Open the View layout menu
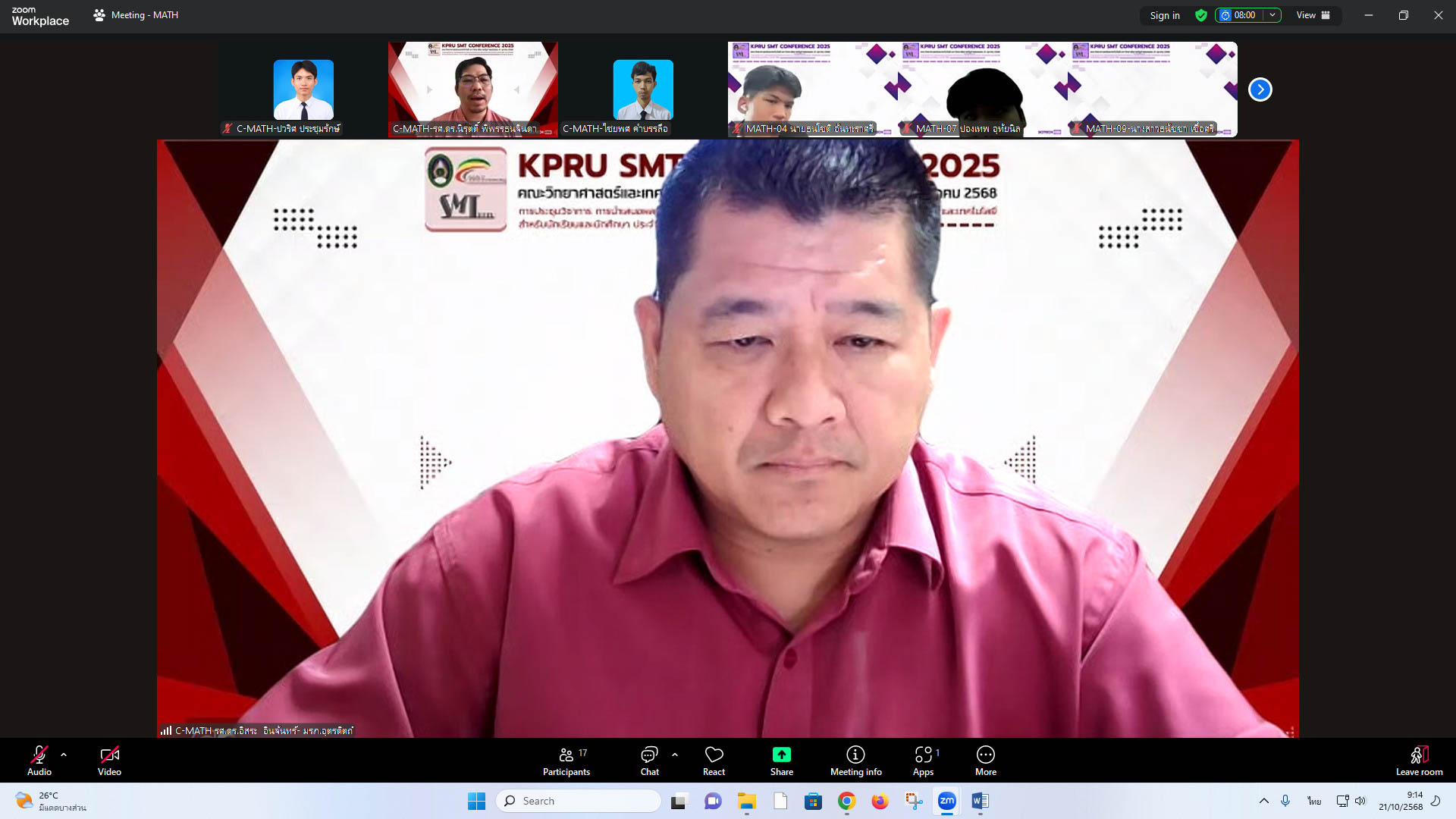 pos(1313,15)
